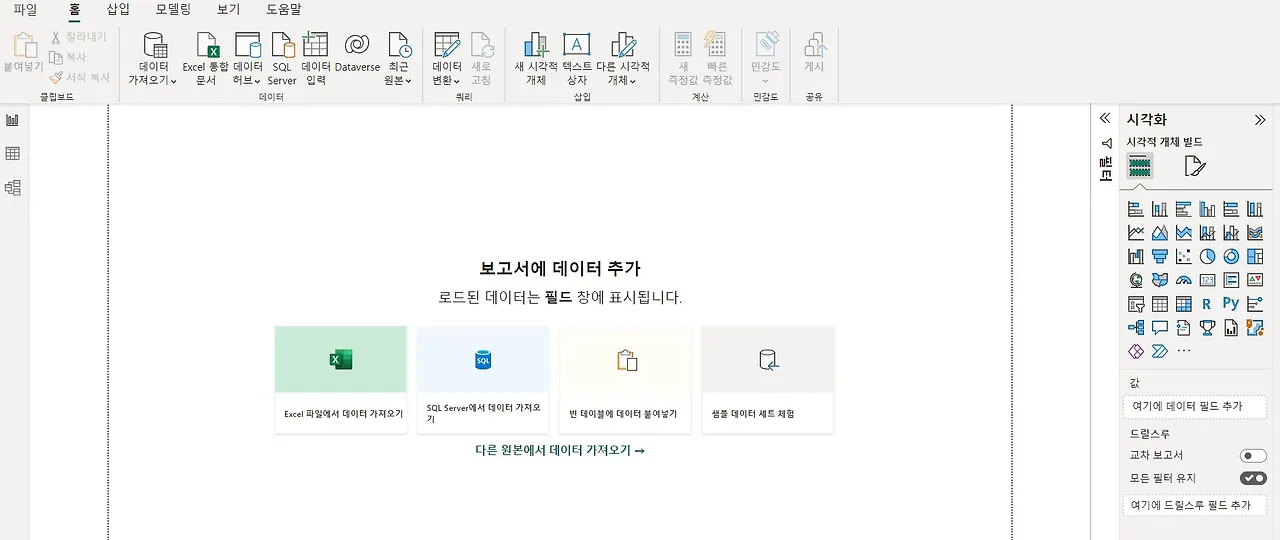
Task: Collapse the 시각화 pane with double chevron
Action: (1260, 119)
